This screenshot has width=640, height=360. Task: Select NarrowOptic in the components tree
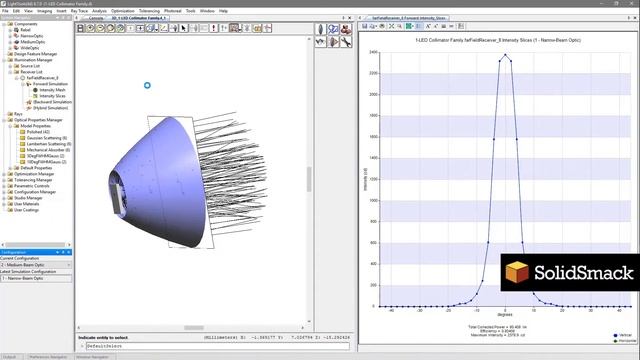pos(32,36)
